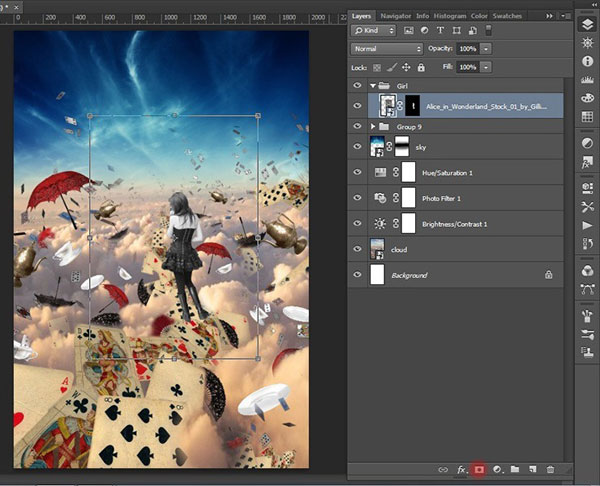Image resolution: width=600 pixels, height=486 pixels.
Task: Hide the Brightness/Contrast 1 layer
Action: tap(357, 223)
